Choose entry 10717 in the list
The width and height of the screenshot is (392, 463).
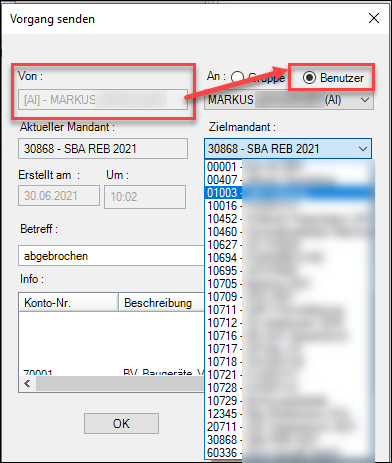click(x=289, y=349)
